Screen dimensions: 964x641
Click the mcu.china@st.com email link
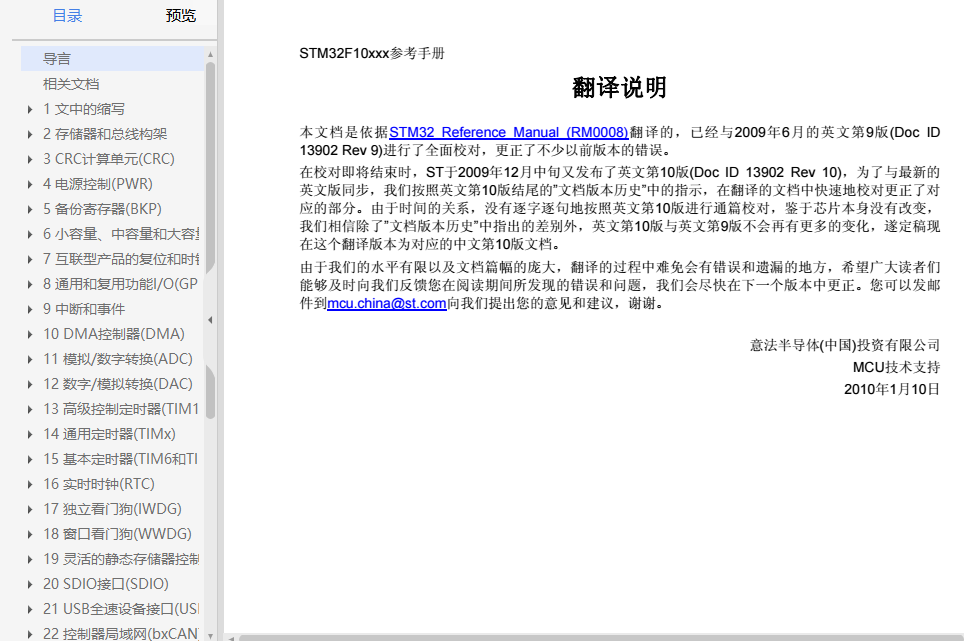tap(387, 304)
